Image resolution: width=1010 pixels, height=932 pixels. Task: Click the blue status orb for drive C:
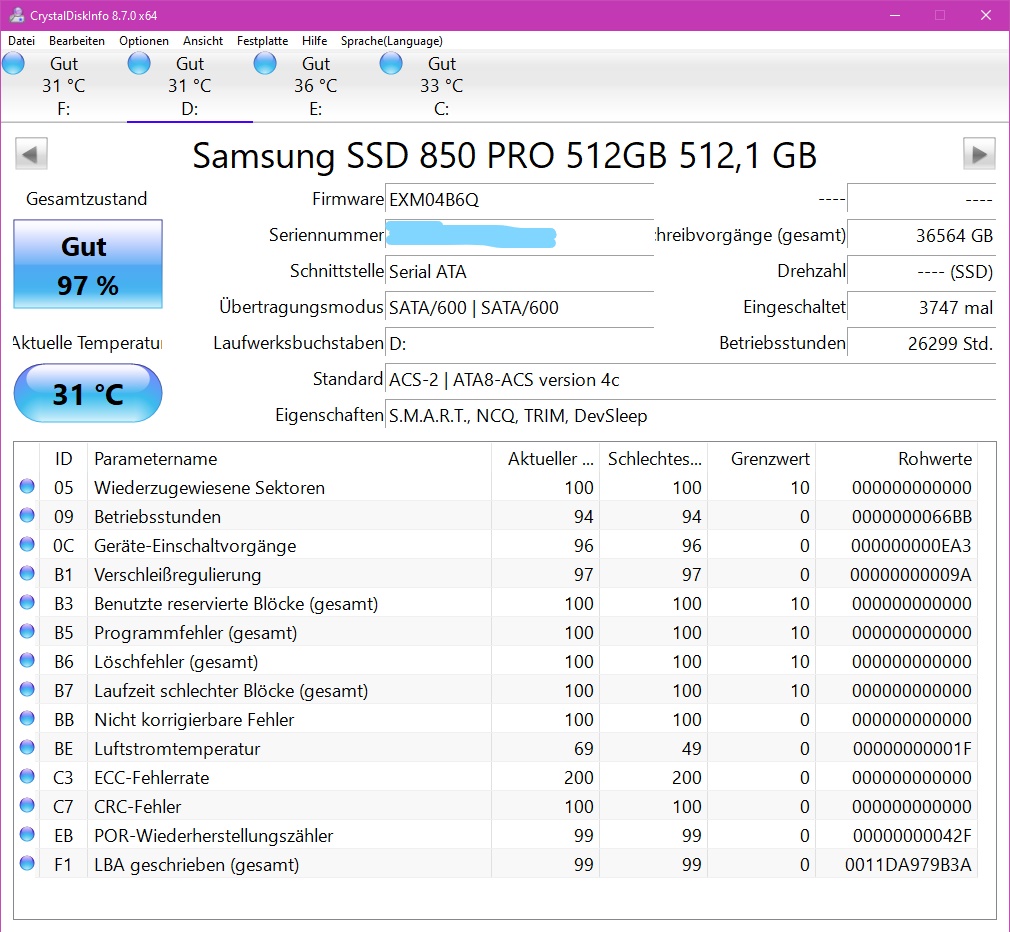390,64
